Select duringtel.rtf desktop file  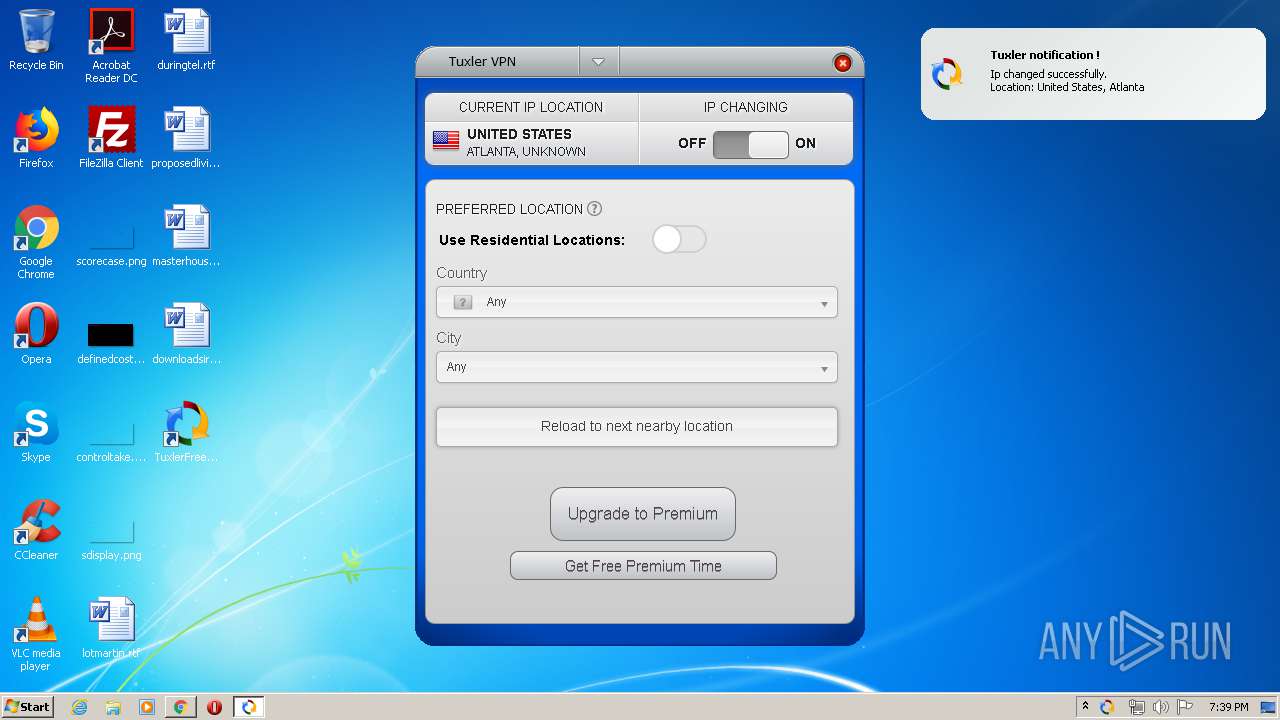tap(186, 41)
